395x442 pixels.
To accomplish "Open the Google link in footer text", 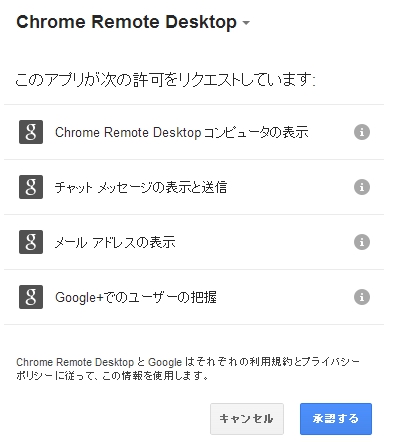I will 165,362.
